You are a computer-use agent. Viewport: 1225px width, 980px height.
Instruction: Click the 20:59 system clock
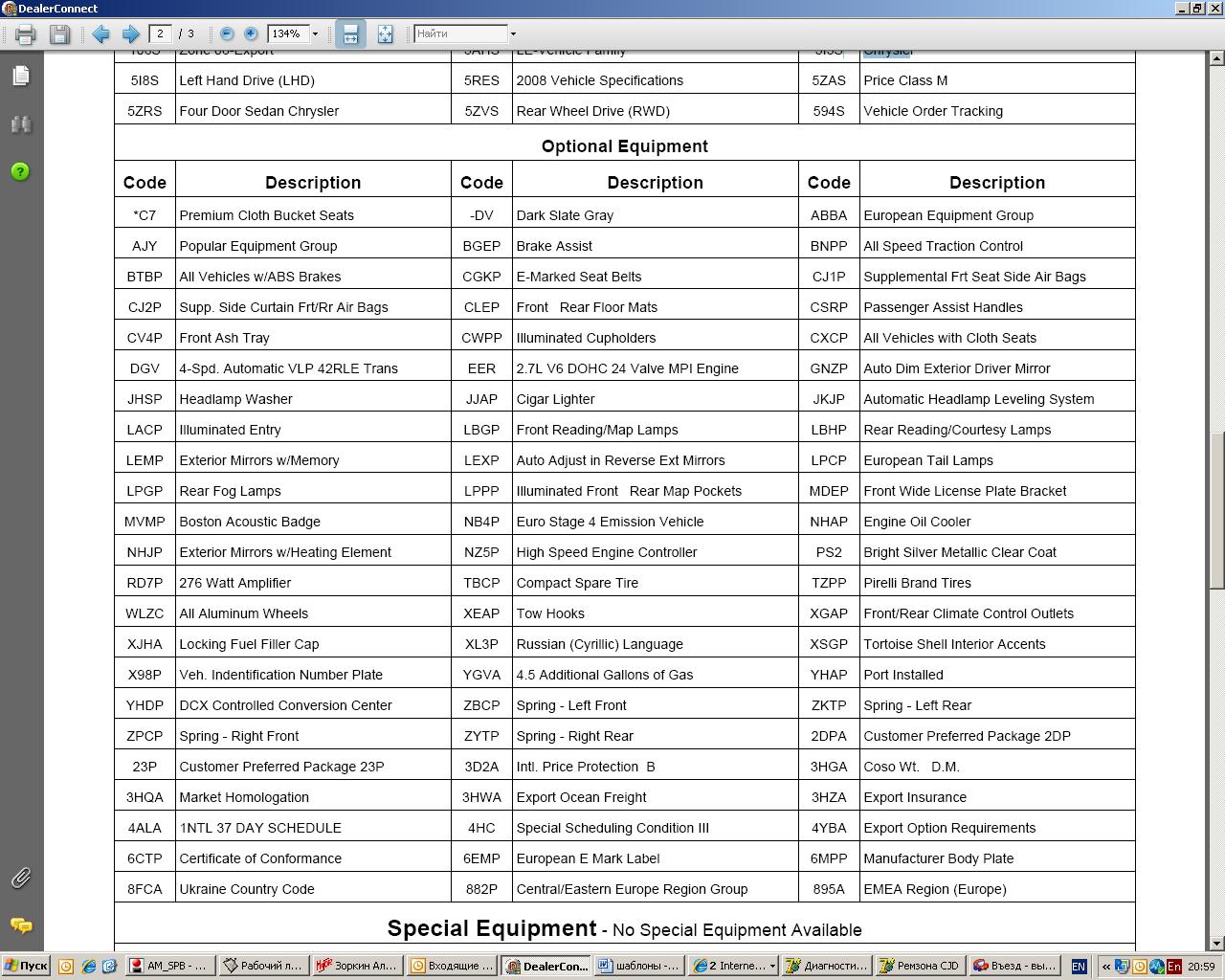[1201, 967]
